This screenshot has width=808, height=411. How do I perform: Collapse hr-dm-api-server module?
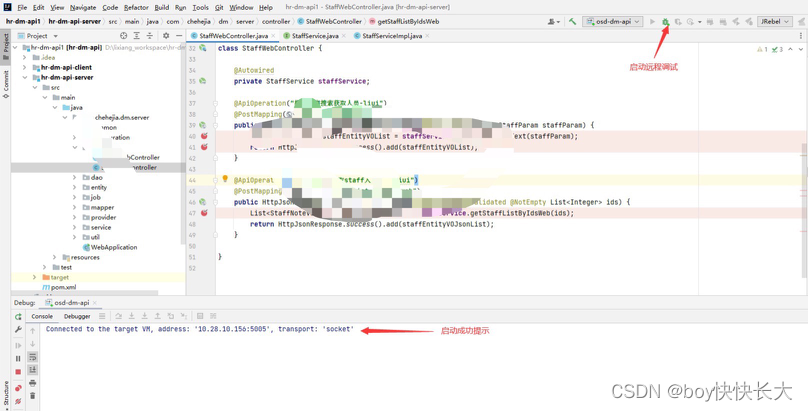(24, 77)
